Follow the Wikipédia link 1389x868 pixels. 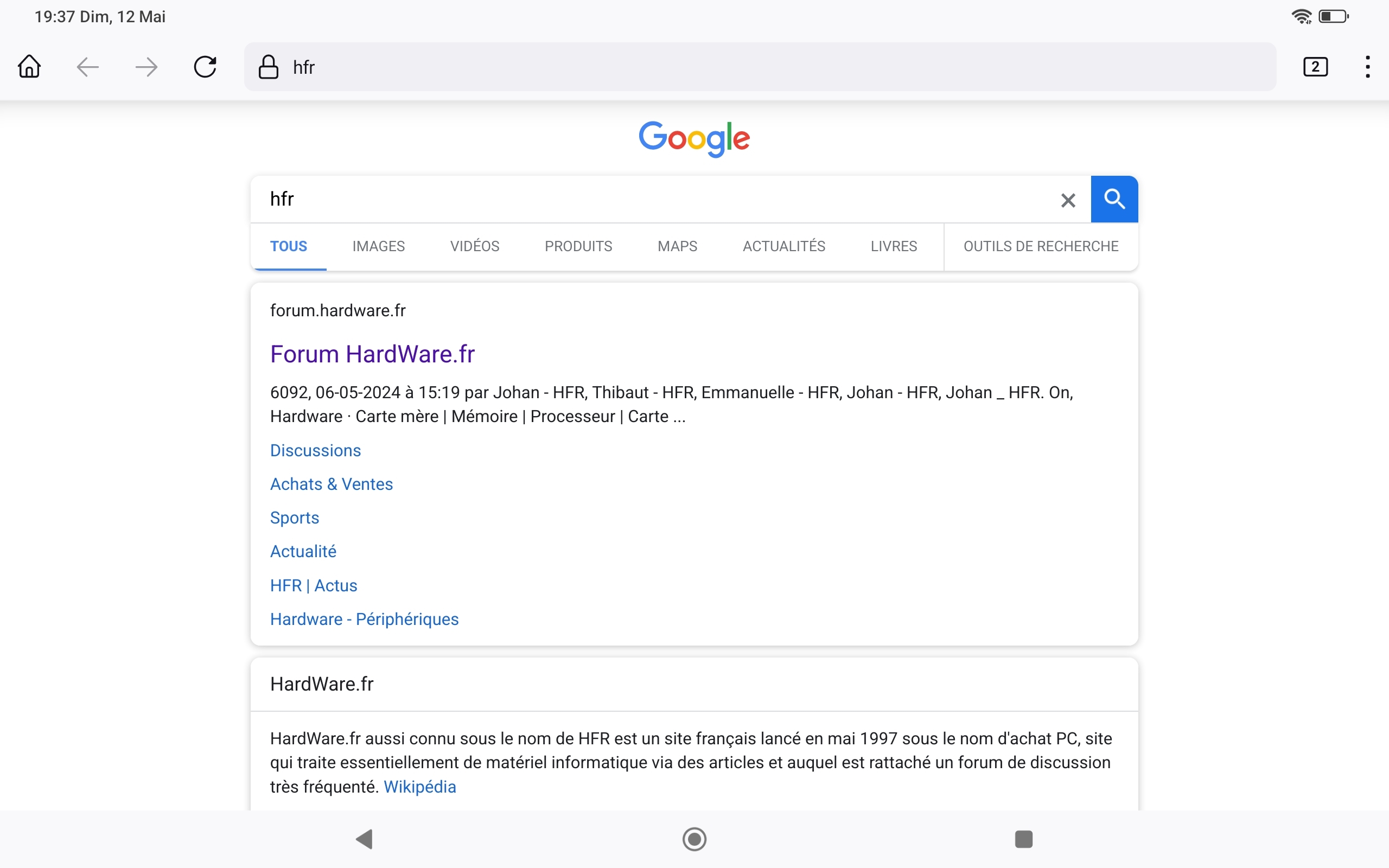click(x=419, y=787)
